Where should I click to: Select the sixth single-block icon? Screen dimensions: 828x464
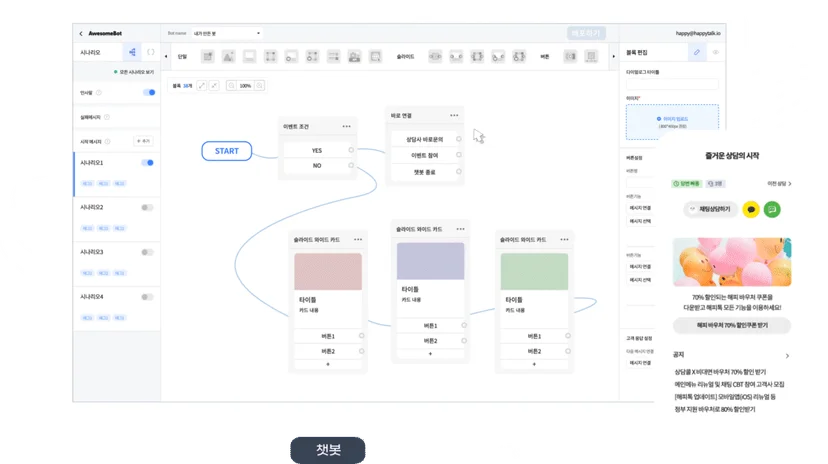coord(312,56)
